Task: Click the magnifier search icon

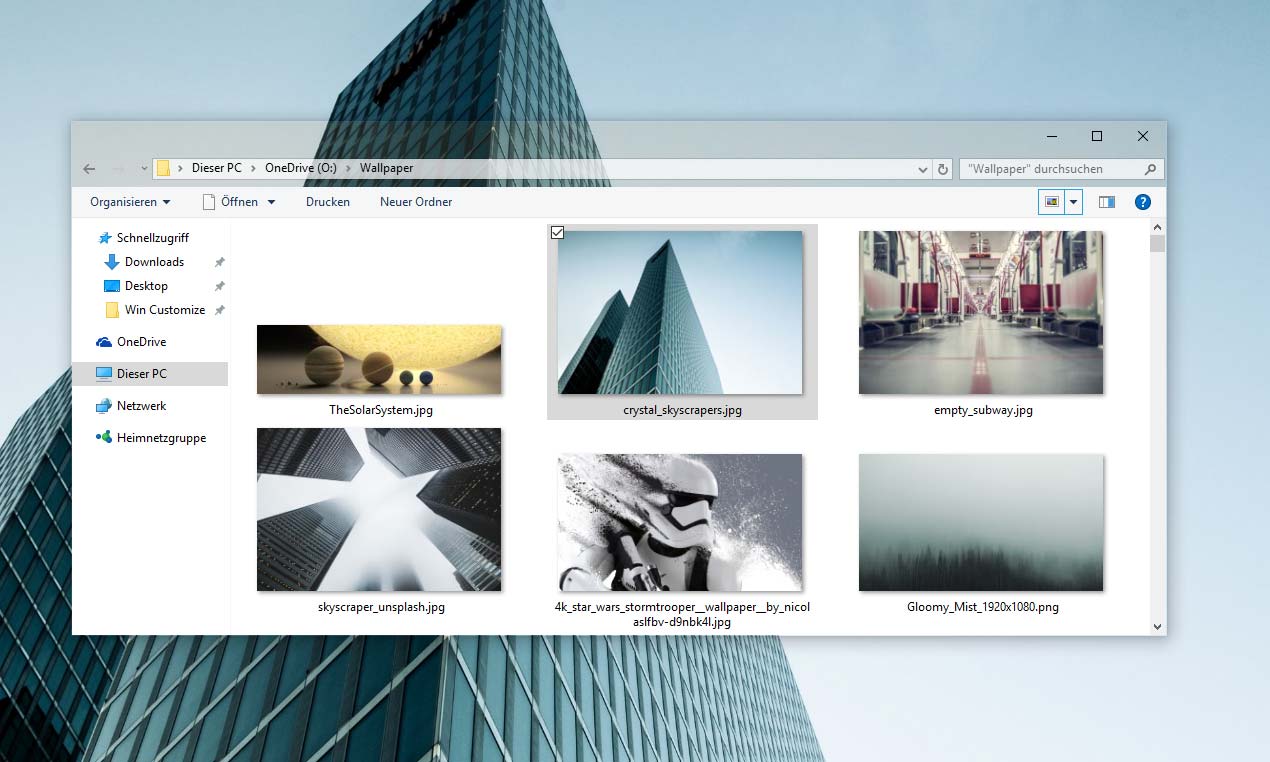Action: pyautogui.click(x=1150, y=169)
